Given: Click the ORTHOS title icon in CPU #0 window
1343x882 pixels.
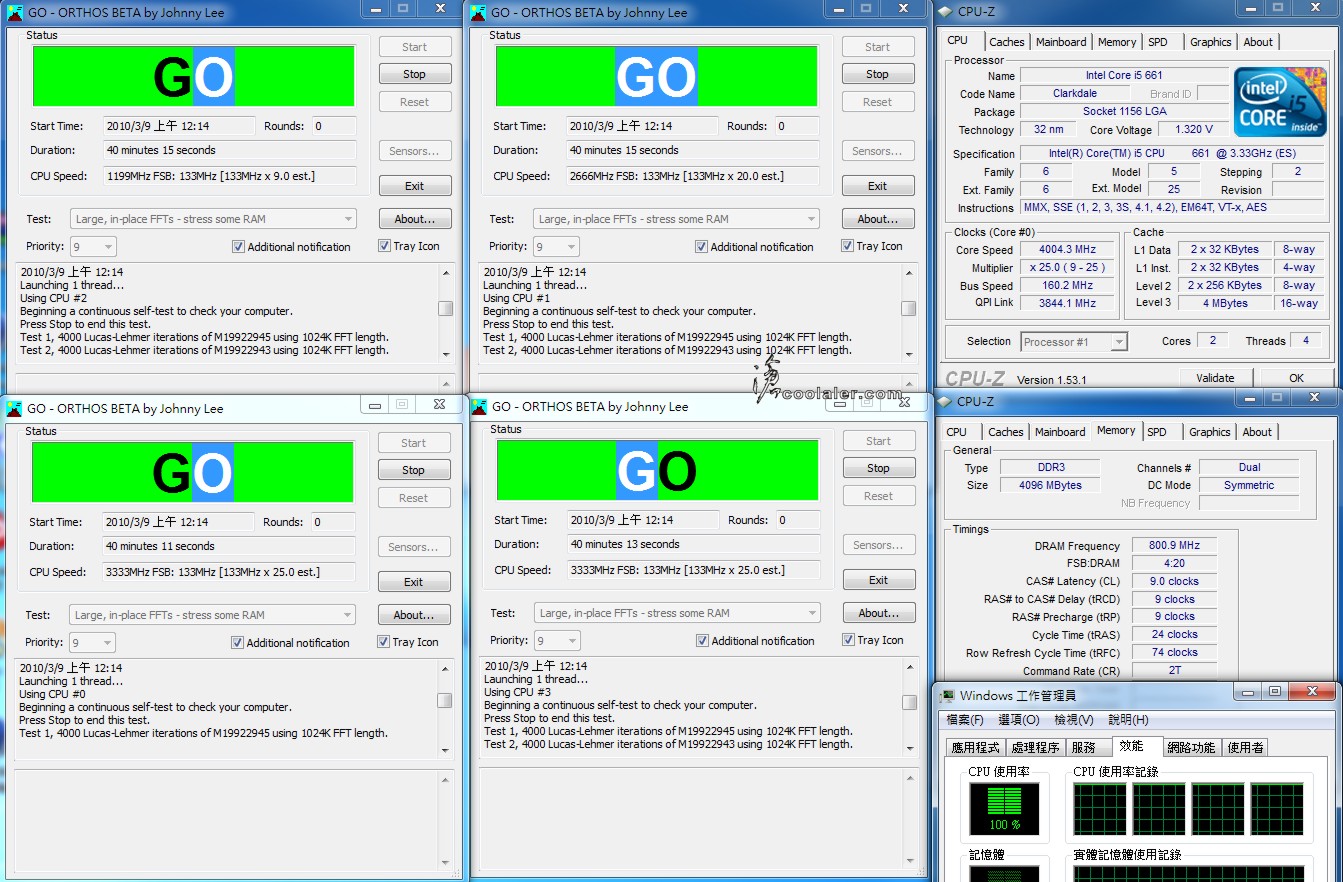Looking at the screenshot, I should pyautogui.click(x=14, y=408).
